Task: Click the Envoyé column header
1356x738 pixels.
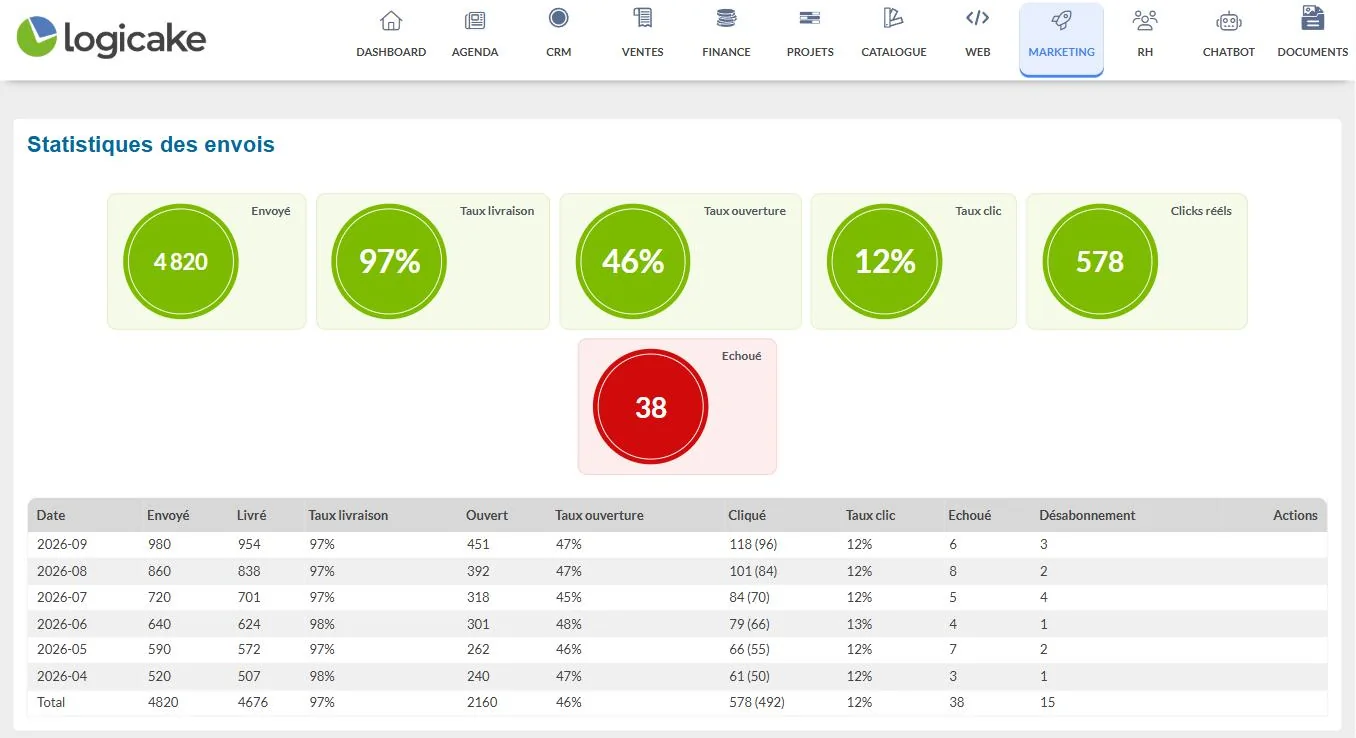Action: click(168, 516)
